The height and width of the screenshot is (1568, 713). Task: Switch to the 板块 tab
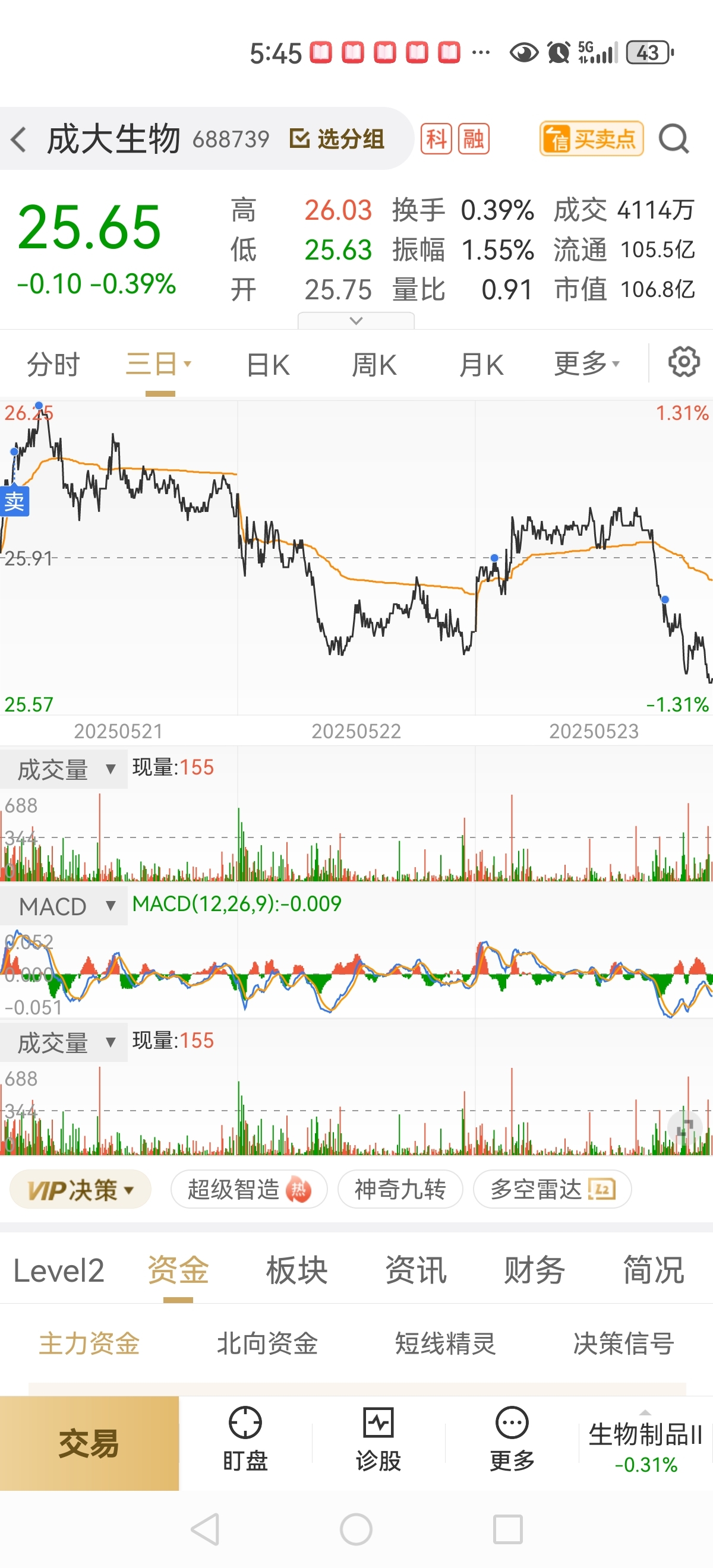click(x=297, y=1271)
